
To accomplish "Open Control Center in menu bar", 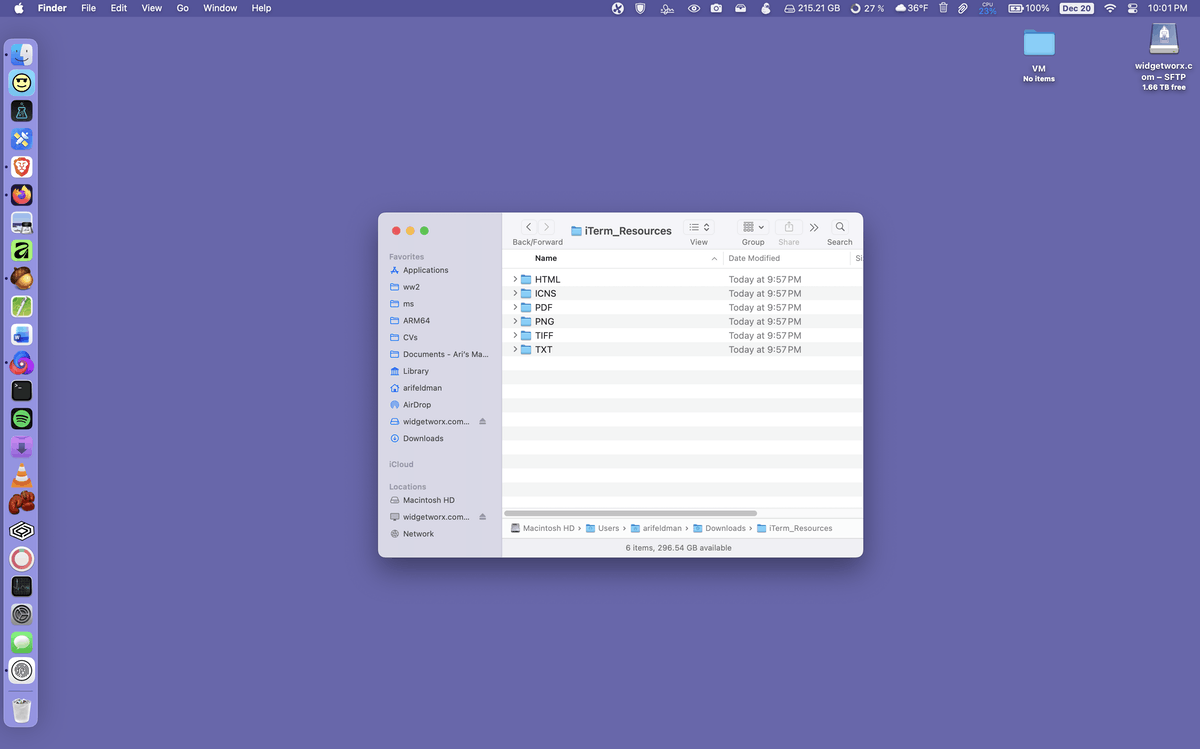I will [1133, 8].
